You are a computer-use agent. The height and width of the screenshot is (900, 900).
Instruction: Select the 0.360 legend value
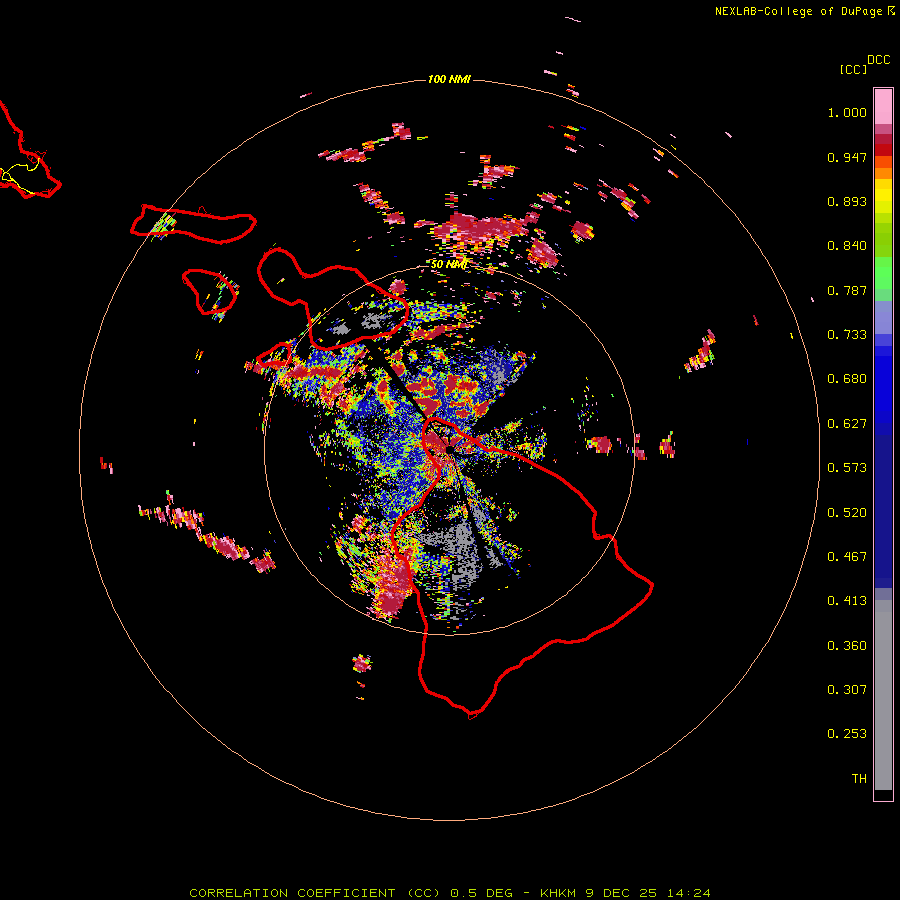847,646
